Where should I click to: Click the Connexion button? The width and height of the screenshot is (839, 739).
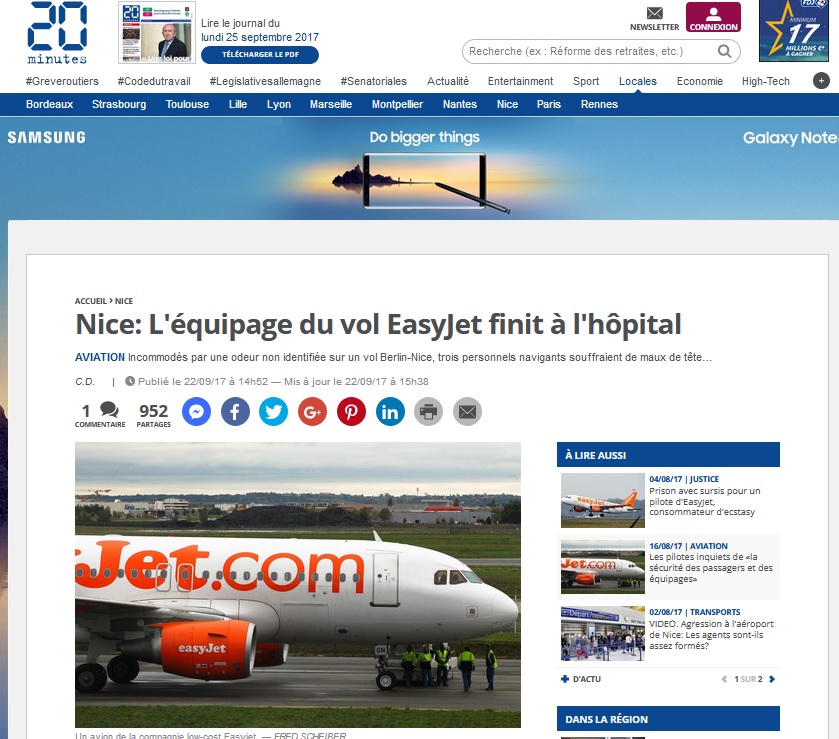[x=713, y=17]
